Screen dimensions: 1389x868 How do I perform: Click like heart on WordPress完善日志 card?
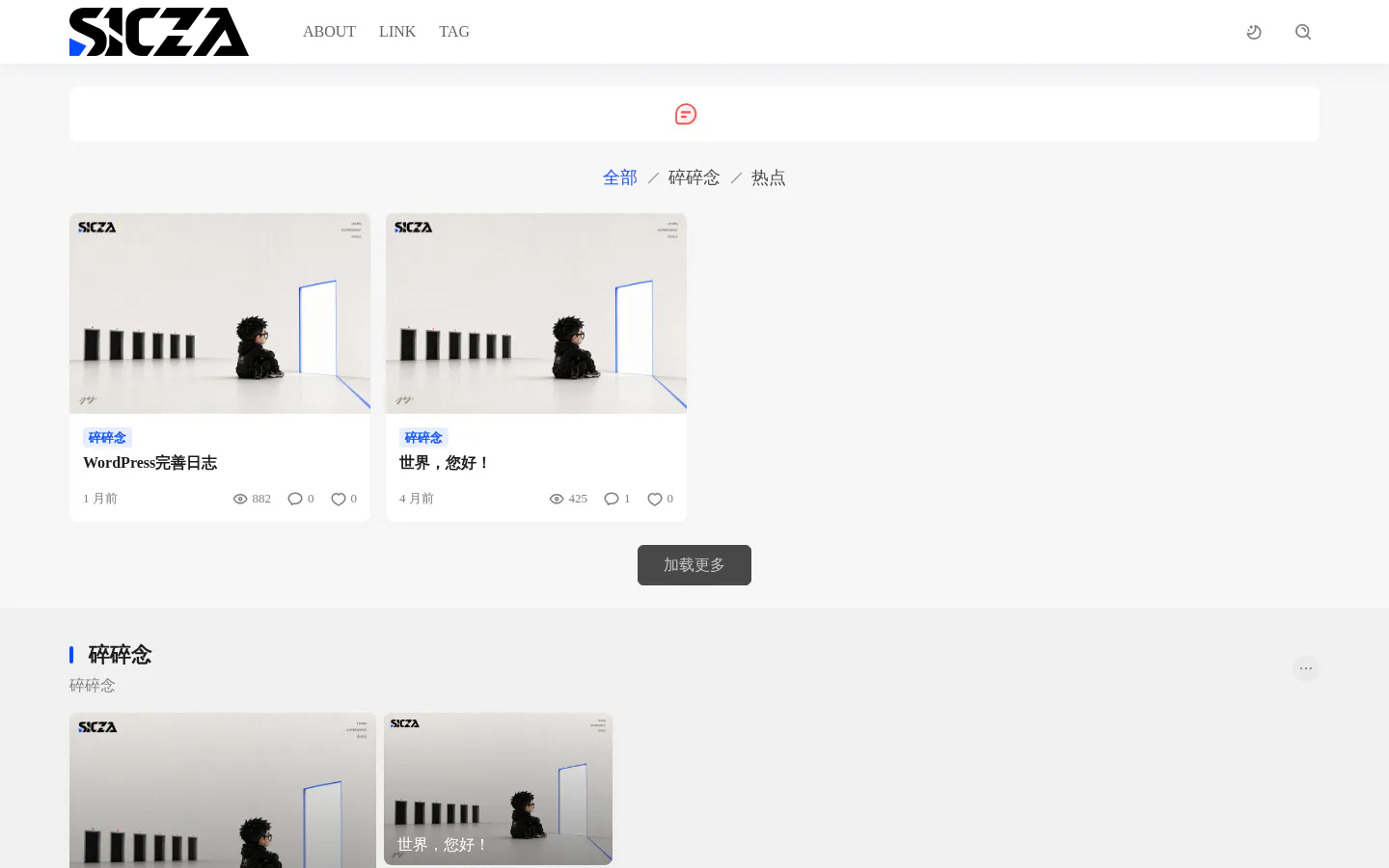pos(339,499)
